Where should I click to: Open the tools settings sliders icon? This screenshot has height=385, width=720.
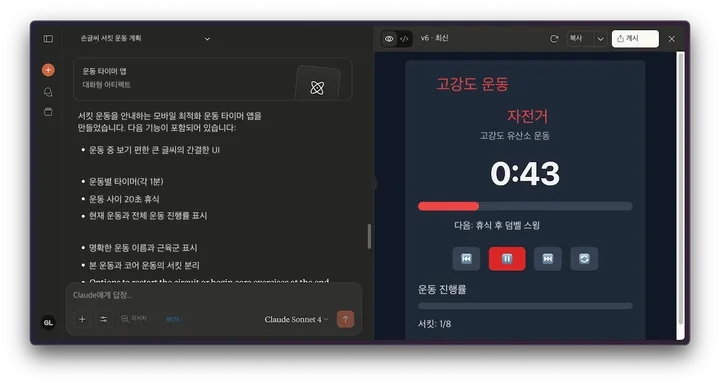[104, 319]
